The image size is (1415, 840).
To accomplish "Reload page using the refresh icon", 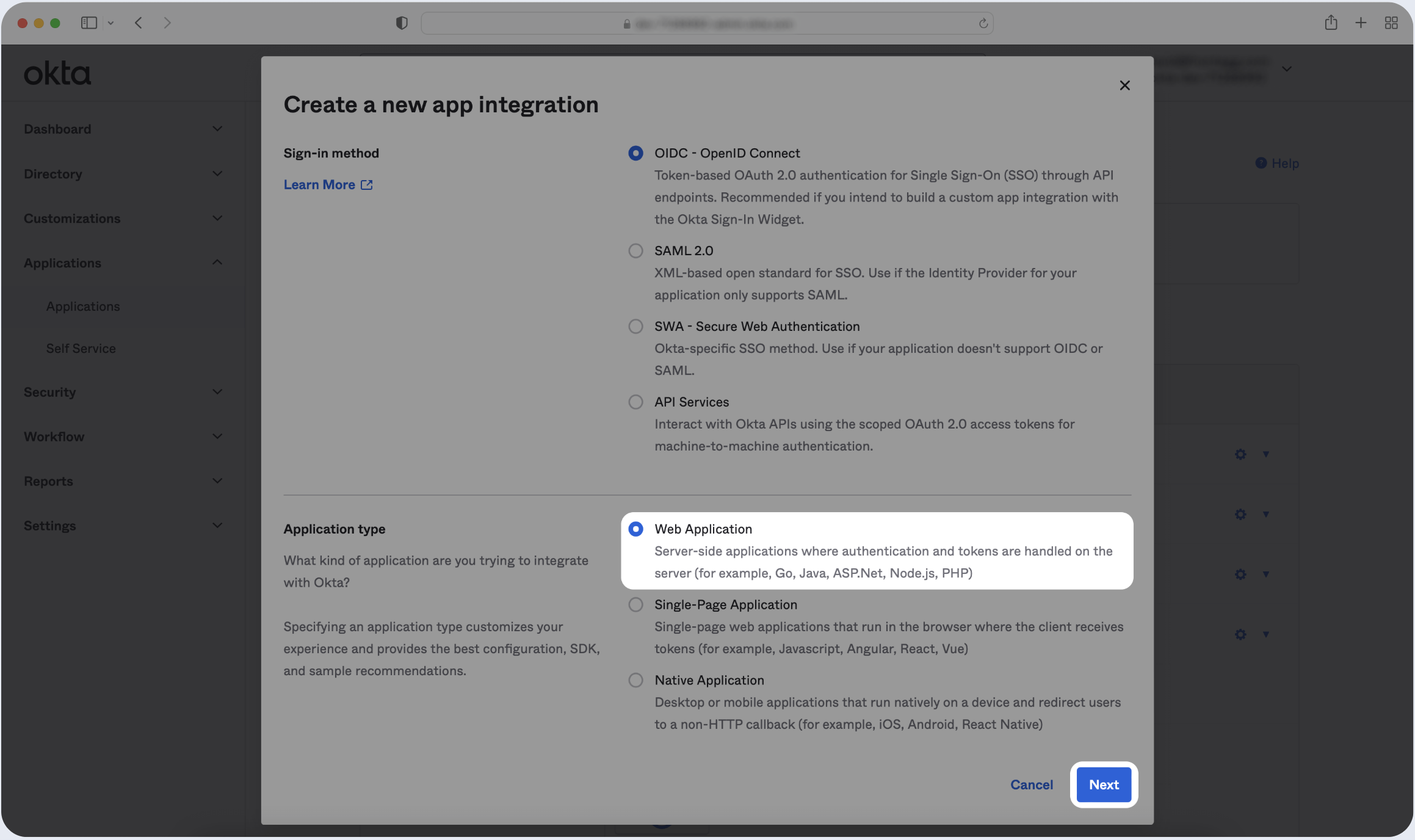I will 983,24.
